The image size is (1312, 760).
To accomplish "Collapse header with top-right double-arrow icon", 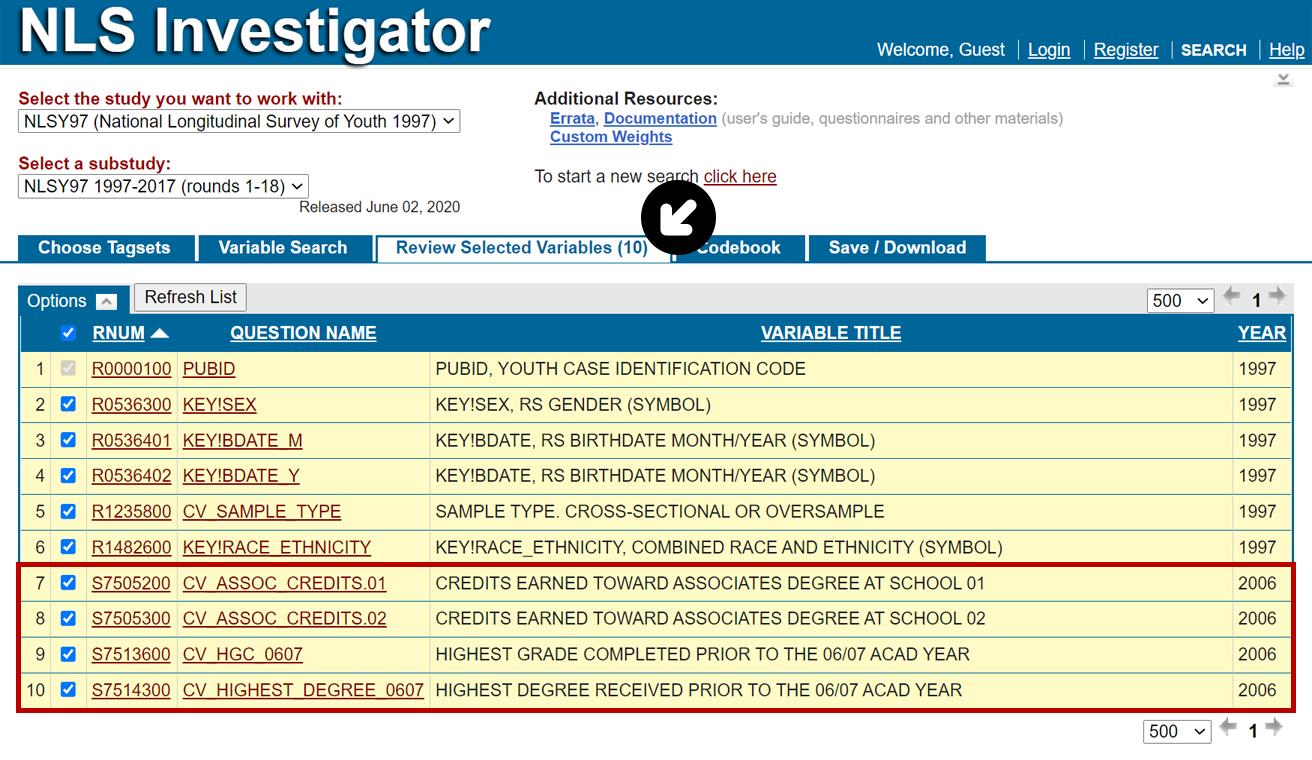I will pyautogui.click(x=1284, y=80).
